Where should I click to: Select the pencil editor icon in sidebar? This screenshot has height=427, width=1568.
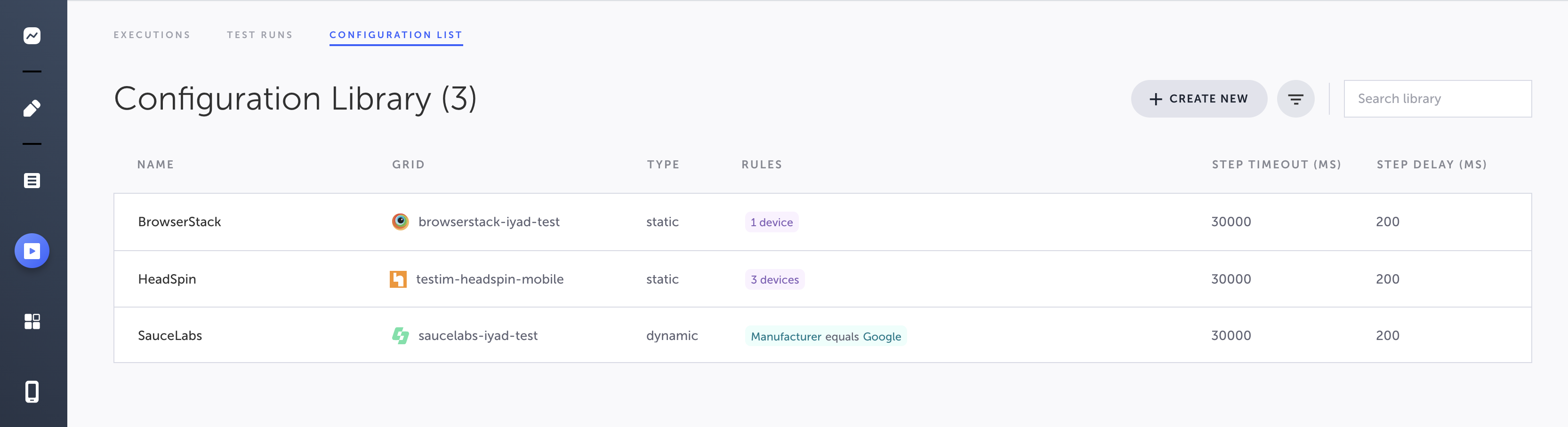32,108
